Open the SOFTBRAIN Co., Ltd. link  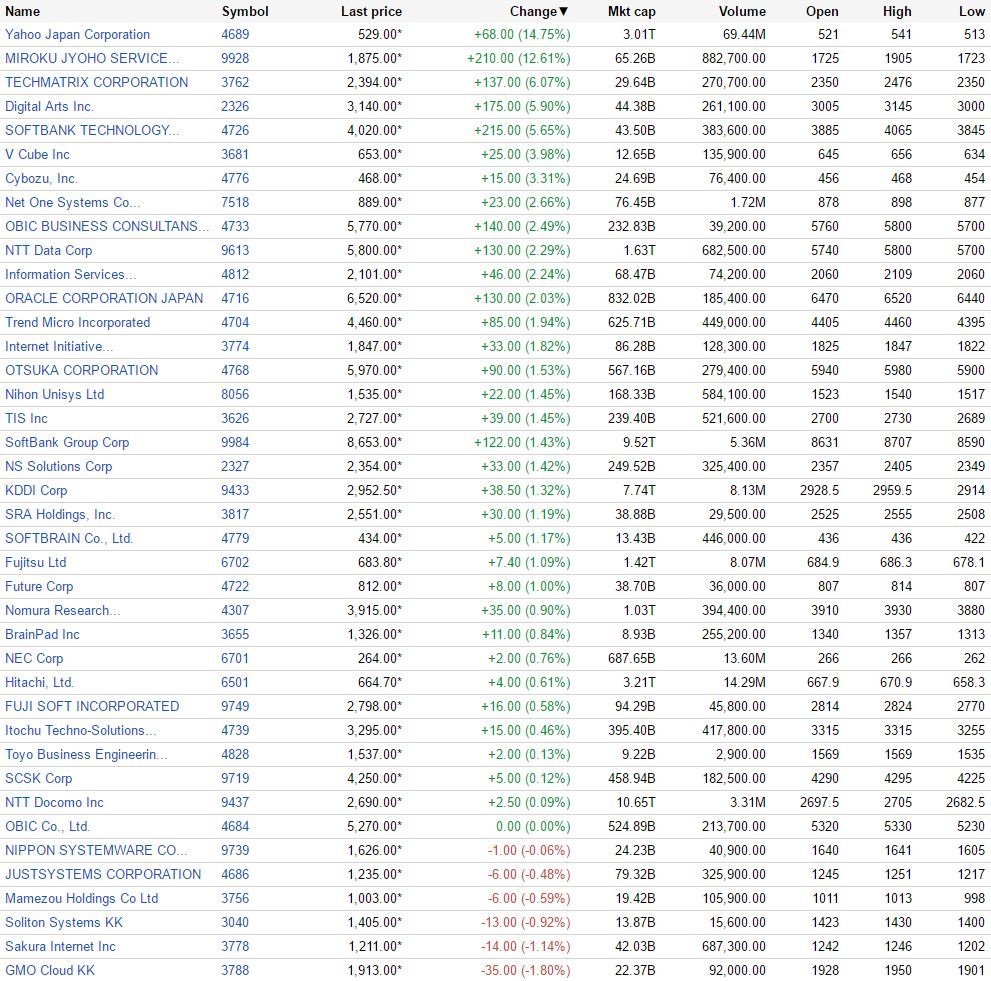68,539
